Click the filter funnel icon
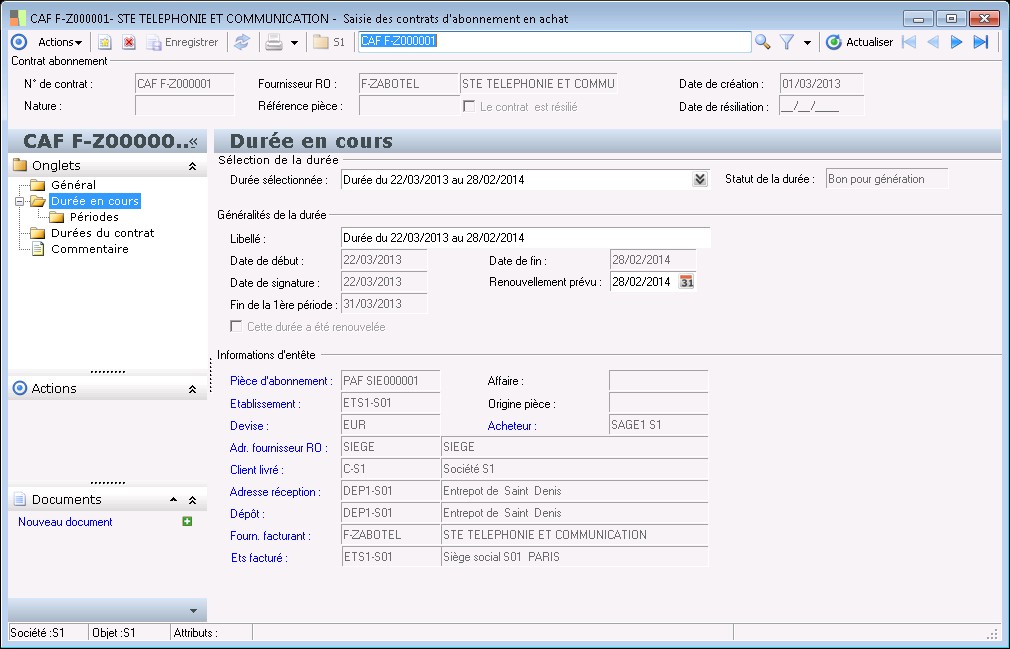 (x=787, y=42)
